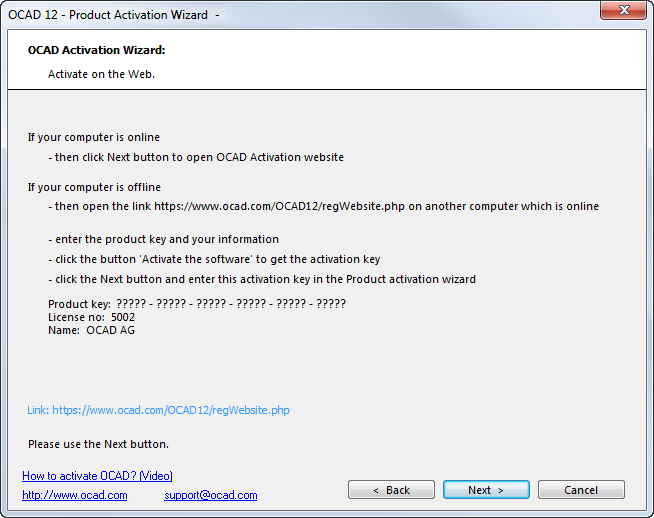
Task: Select the 'License no: 5002' text
Action: tap(91, 317)
